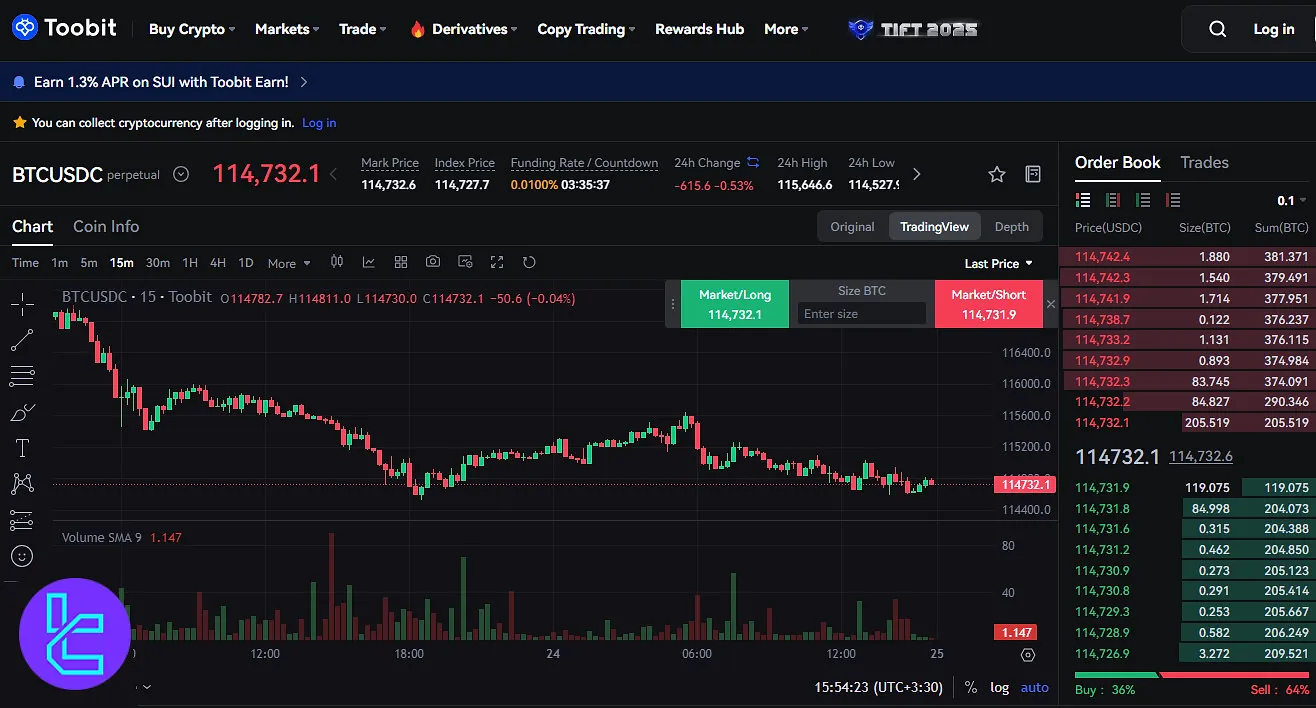Click Log in button in header

(x=1273, y=29)
